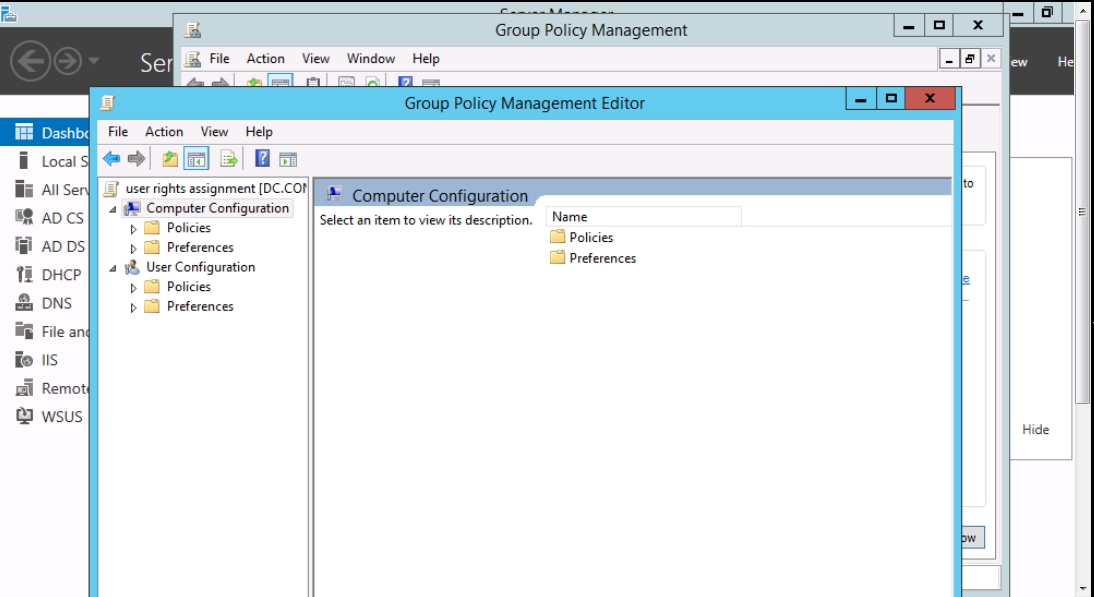Click the Computer Configuration node icon in tree
This screenshot has width=1094, height=597.
pyautogui.click(x=133, y=208)
